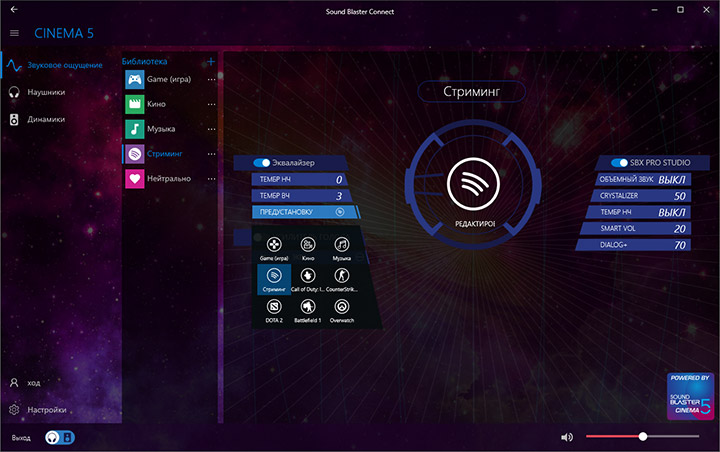
Task: Collapse the ПРЕДУСТАНОВКУ preset dropdown
Action: (305, 212)
